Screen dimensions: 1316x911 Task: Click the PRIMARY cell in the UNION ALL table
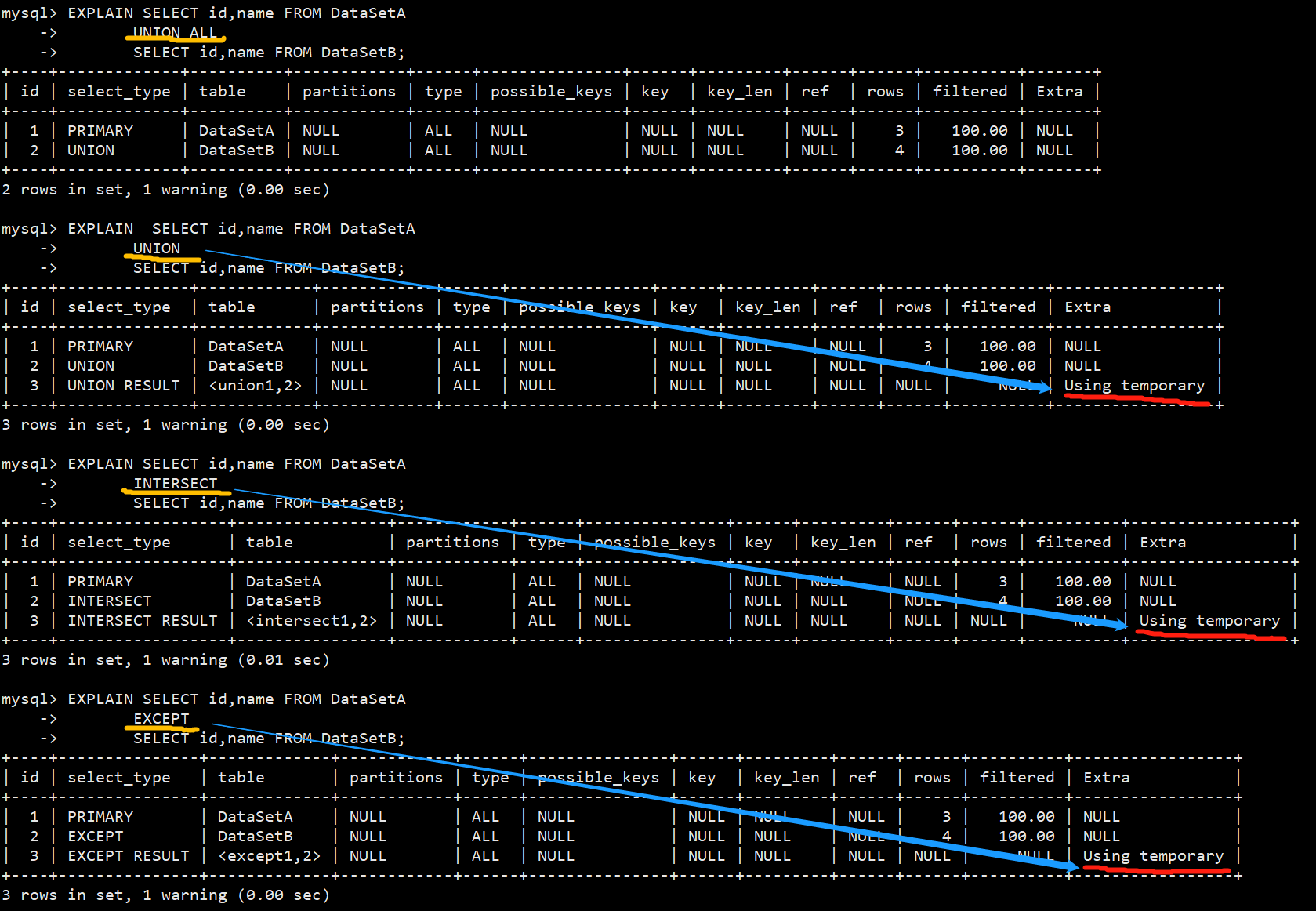click(100, 131)
